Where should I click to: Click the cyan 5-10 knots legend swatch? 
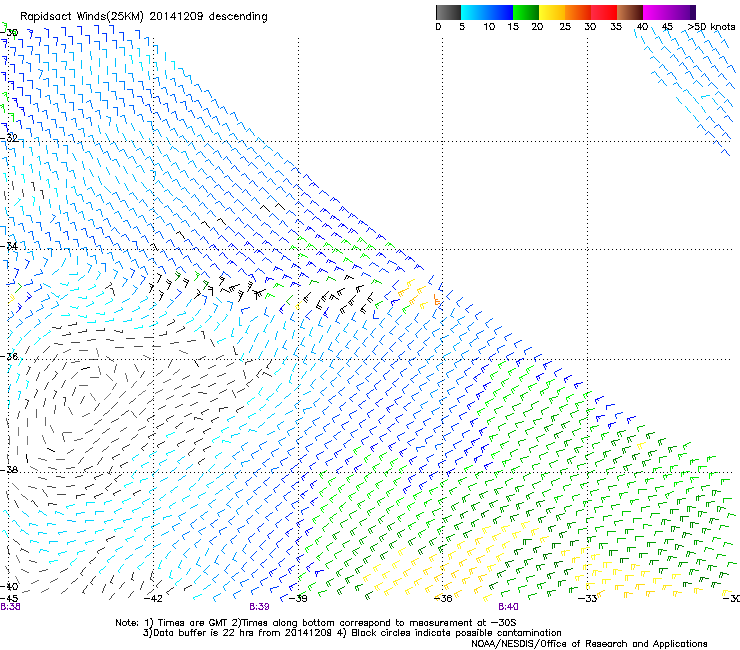click(473, 12)
